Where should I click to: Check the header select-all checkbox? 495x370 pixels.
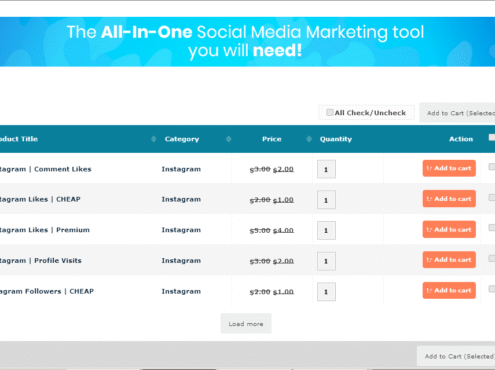coord(492,137)
